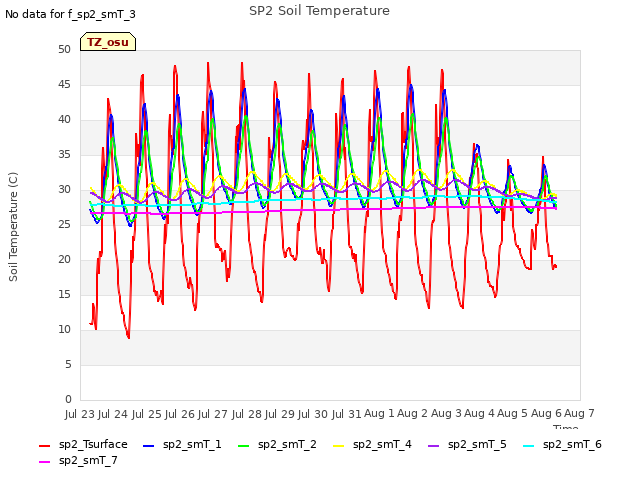Click the Jul 31 x-axis tick label
The height and width of the screenshot is (480, 640).
[347, 414]
